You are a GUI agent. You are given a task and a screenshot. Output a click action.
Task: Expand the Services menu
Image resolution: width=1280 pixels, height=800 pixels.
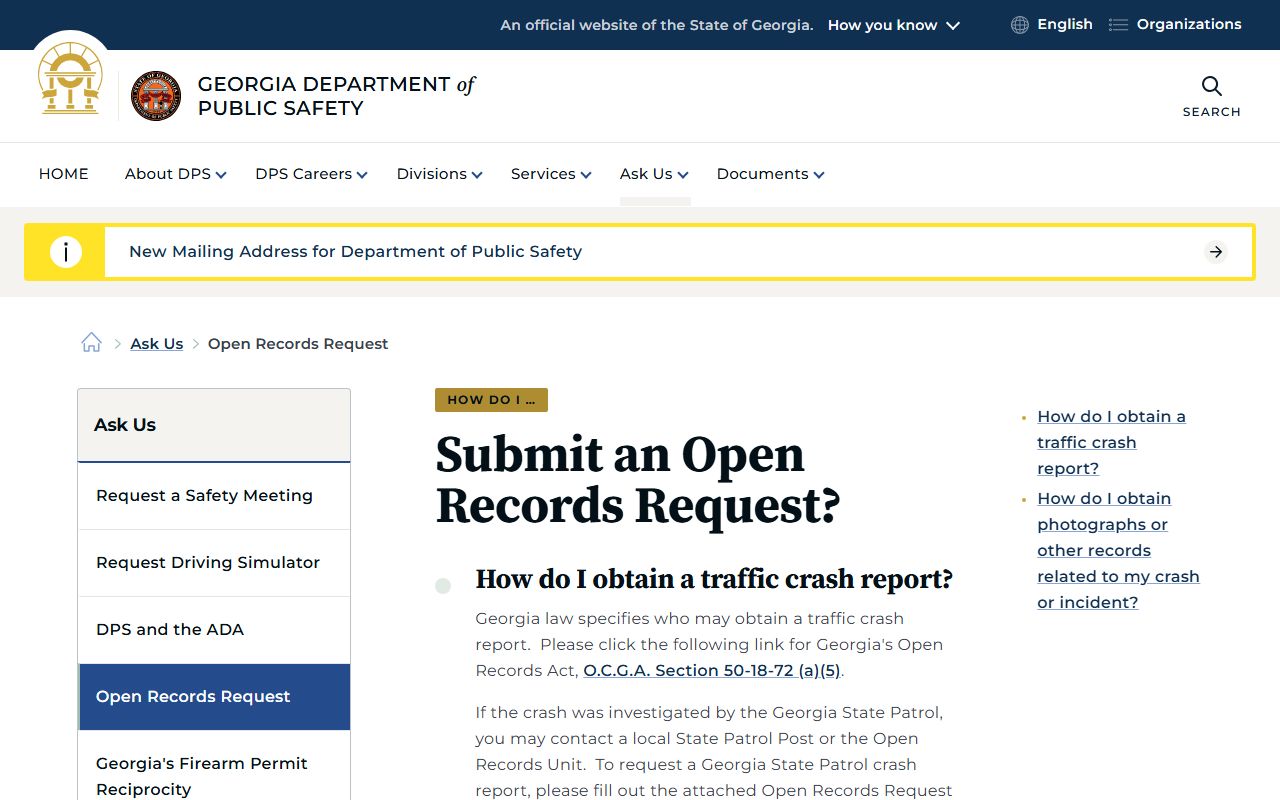tap(551, 174)
